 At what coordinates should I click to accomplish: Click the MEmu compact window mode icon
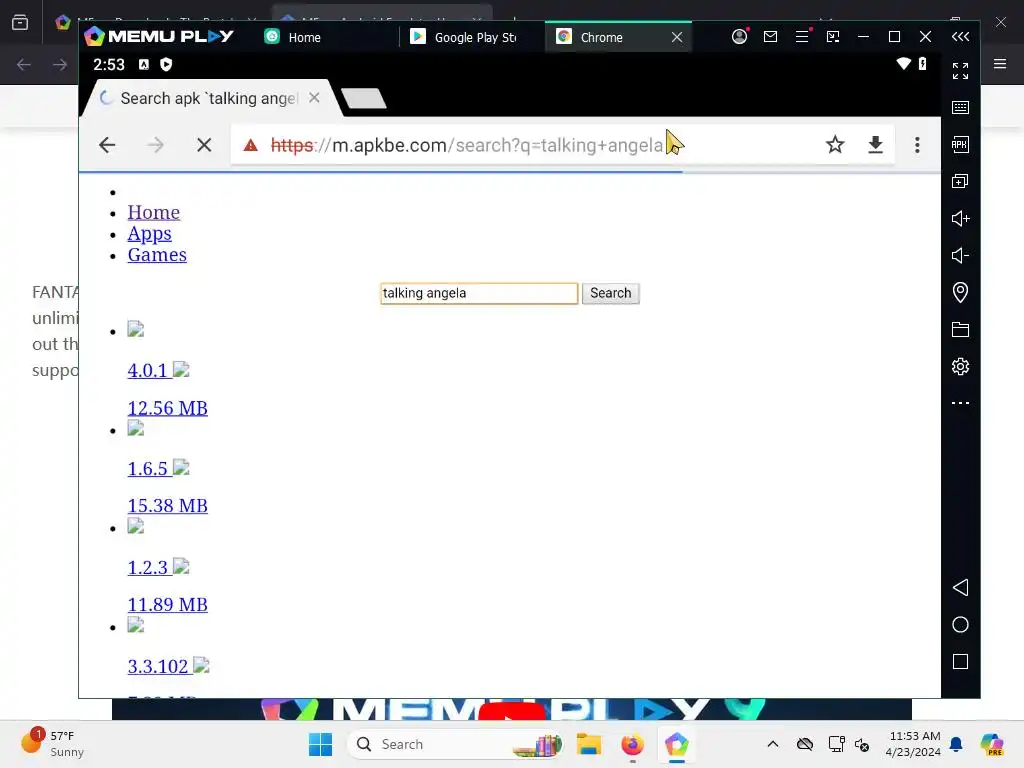(833, 37)
